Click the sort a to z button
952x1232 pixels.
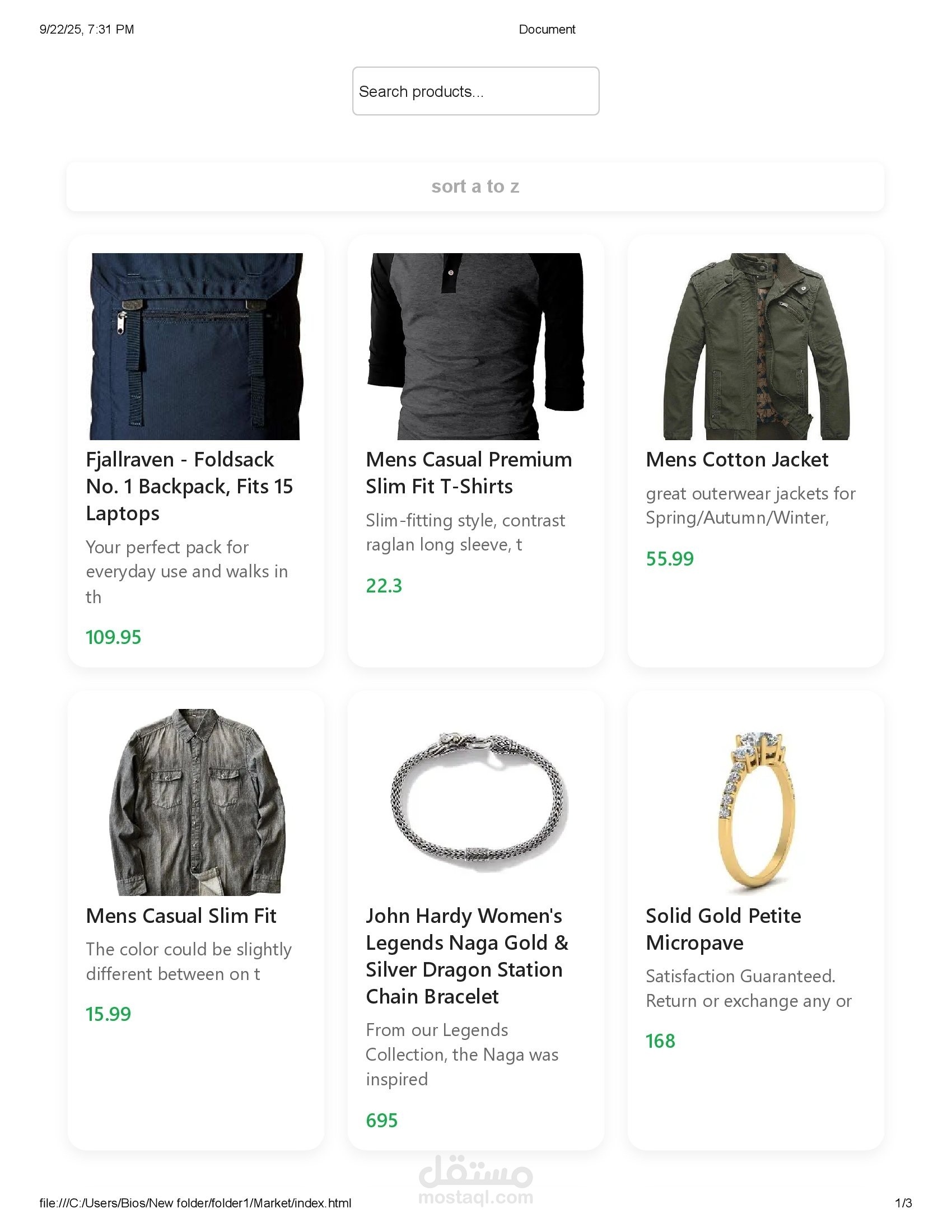(x=475, y=186)
